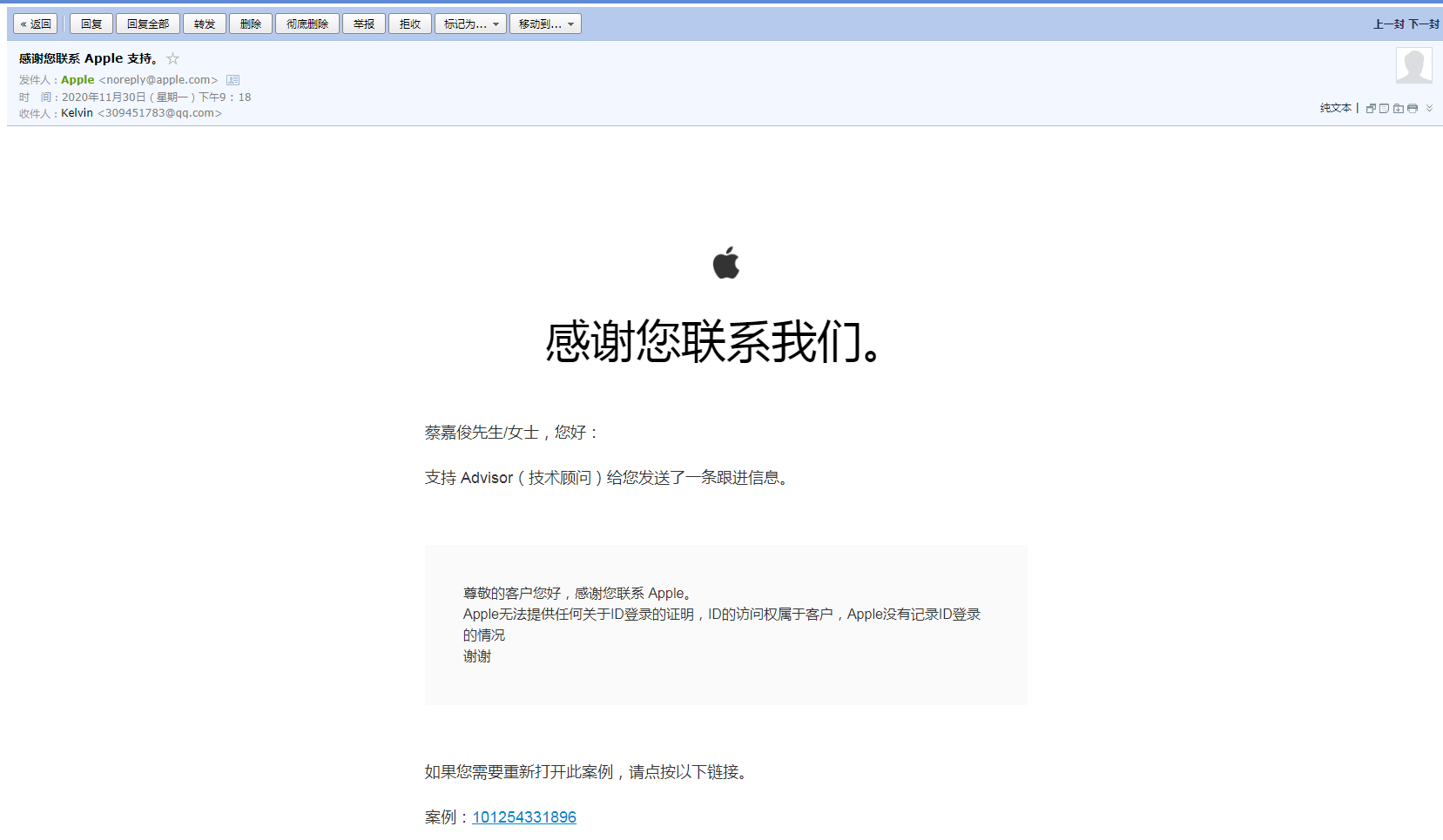Star this email with the star icon

tap(172, 58)
